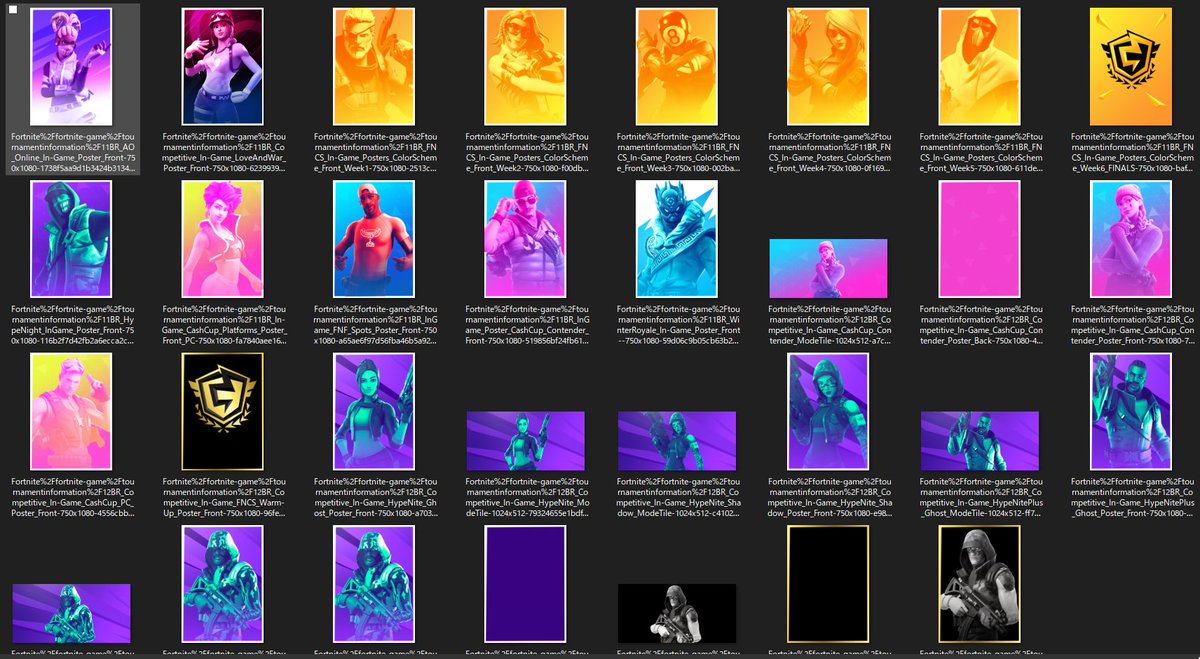Select the black wide tile with grayscale figure
Screen dimensions: 1200x659
[x=677, y=613]
